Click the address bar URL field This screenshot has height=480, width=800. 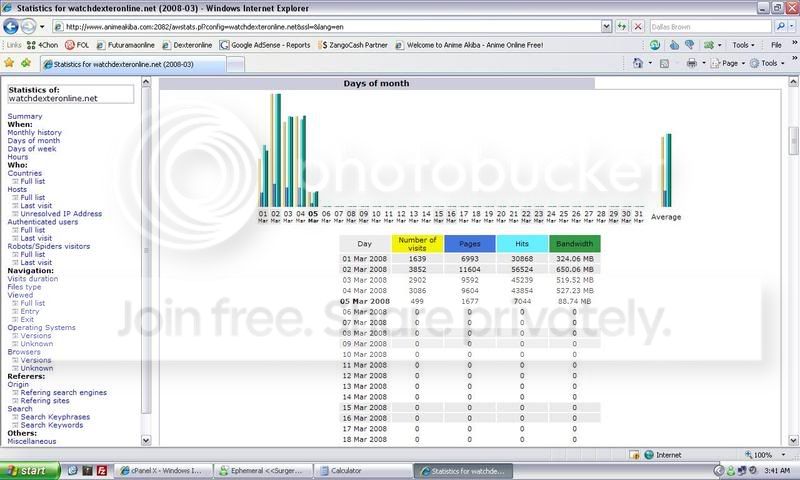[327, 27]
